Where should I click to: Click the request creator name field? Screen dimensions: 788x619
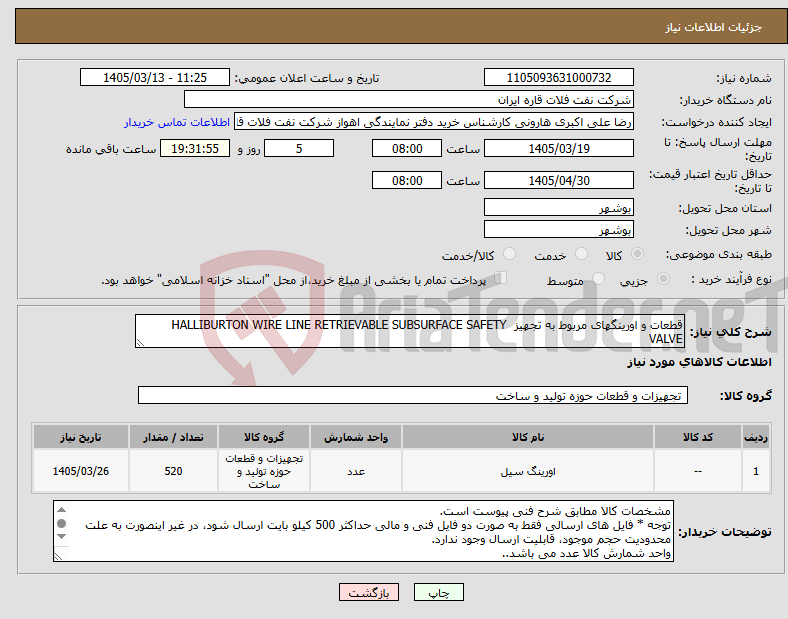pyautogui.click(x=434, y=122)
